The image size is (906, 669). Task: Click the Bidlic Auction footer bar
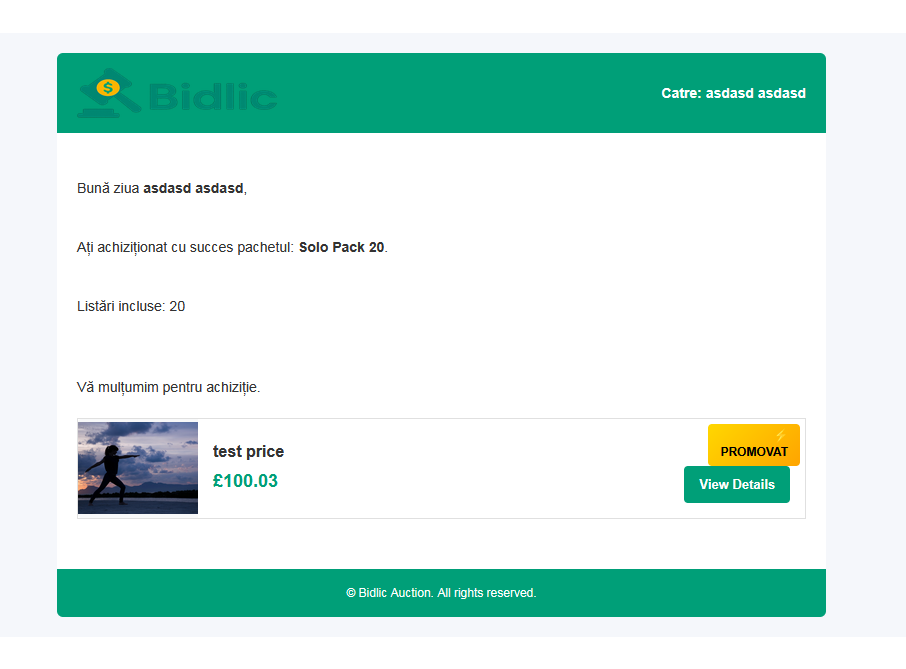point(442,592)
